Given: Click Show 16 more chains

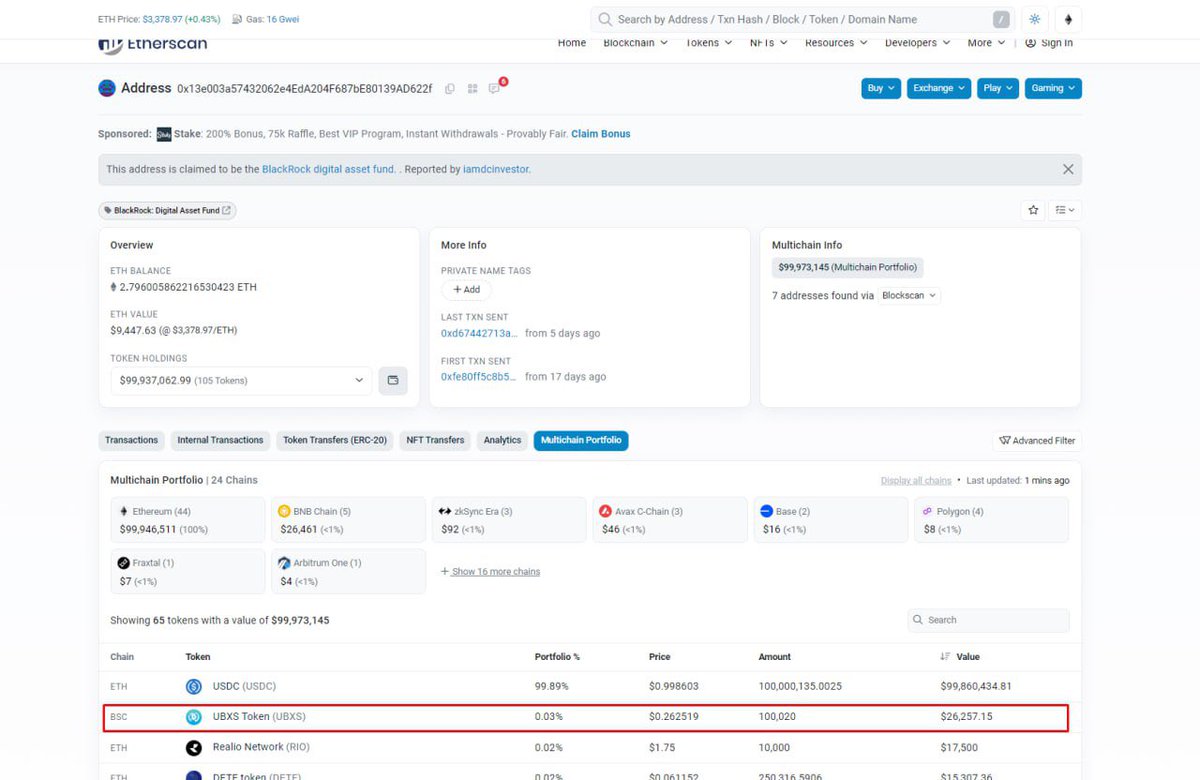Looking at the screenshot, I should click(x=490, y=572).
